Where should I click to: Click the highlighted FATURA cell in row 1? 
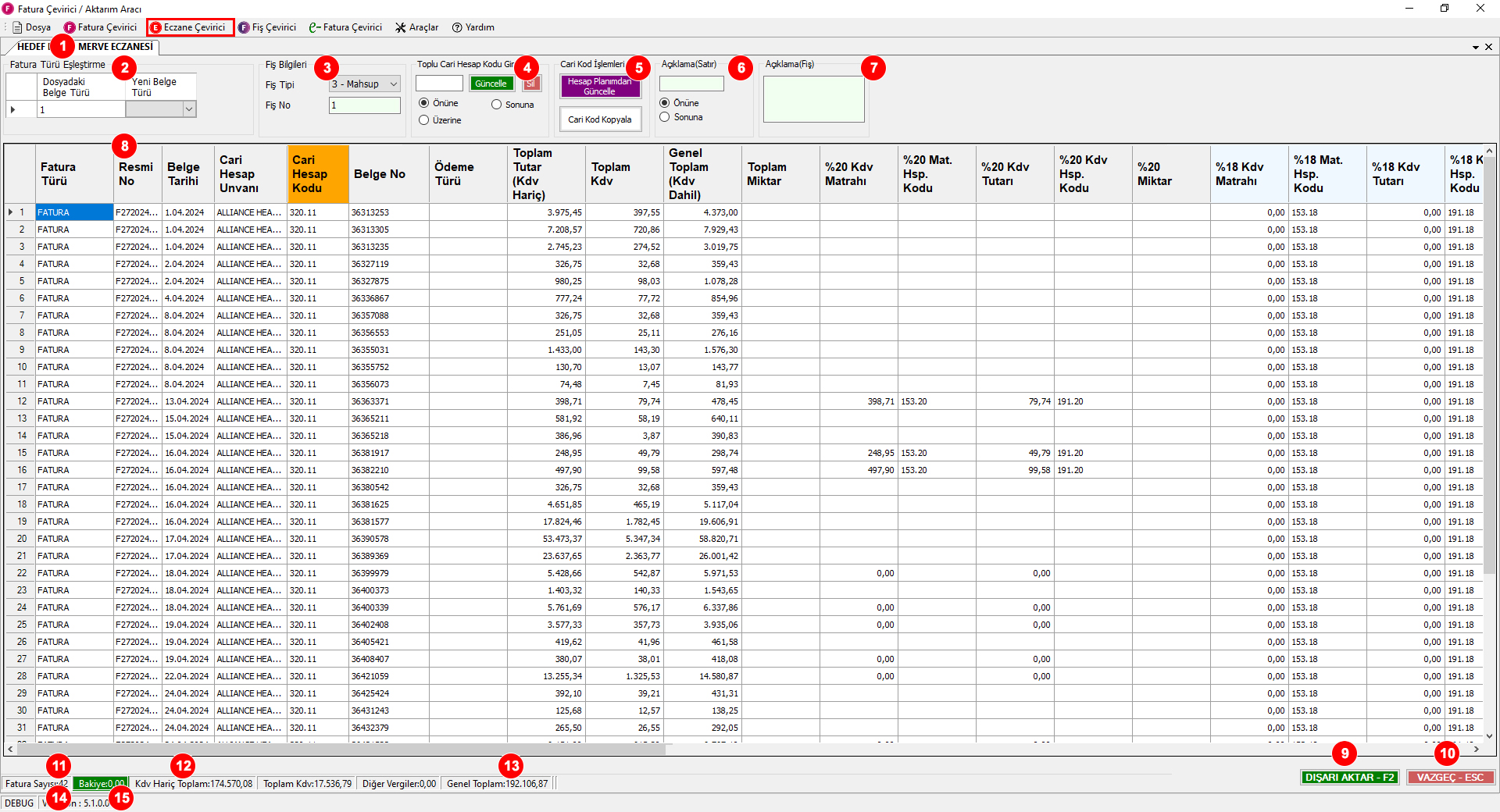[75, 212]
